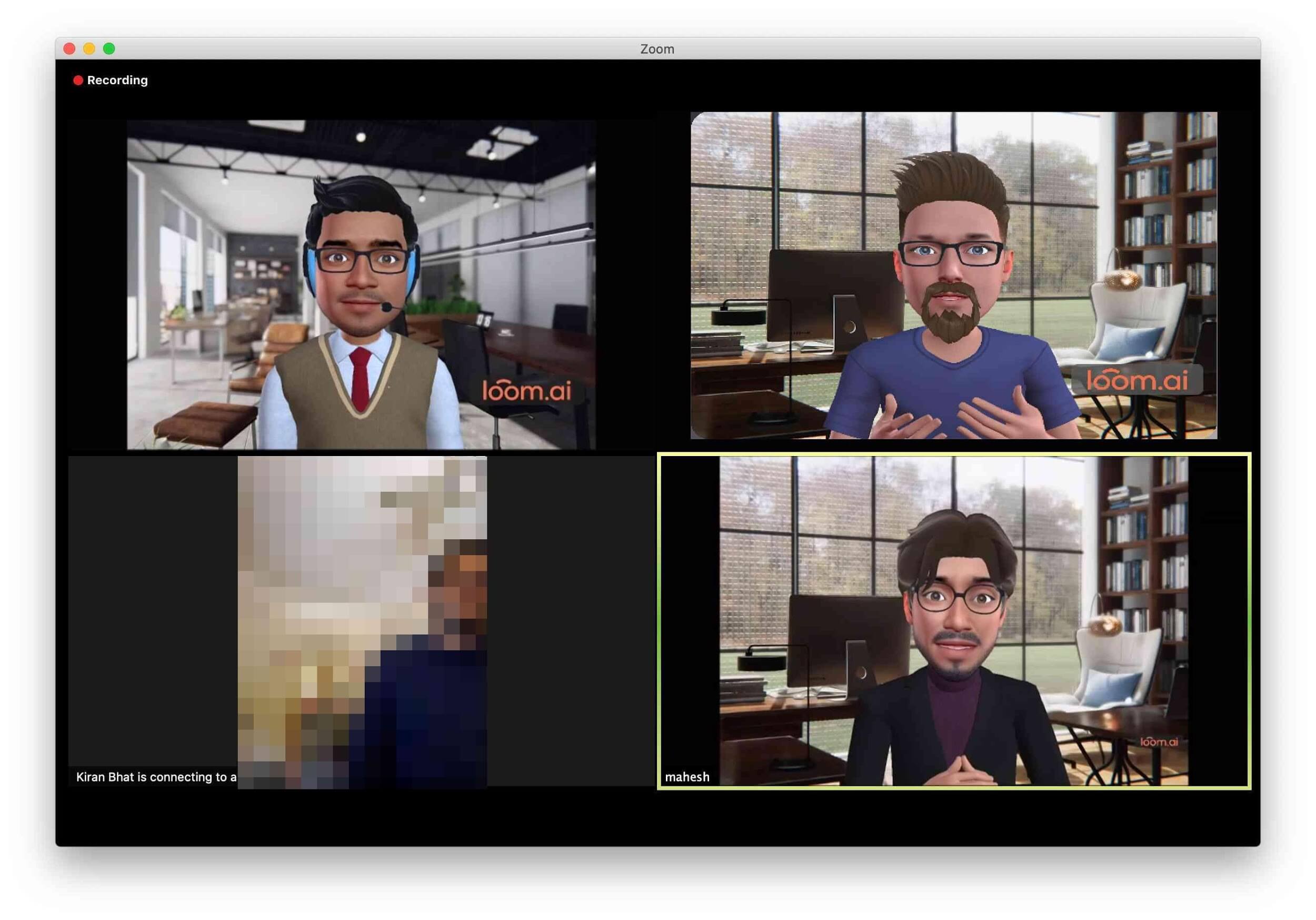Click the red macOS traffic light button

[69, 49]
